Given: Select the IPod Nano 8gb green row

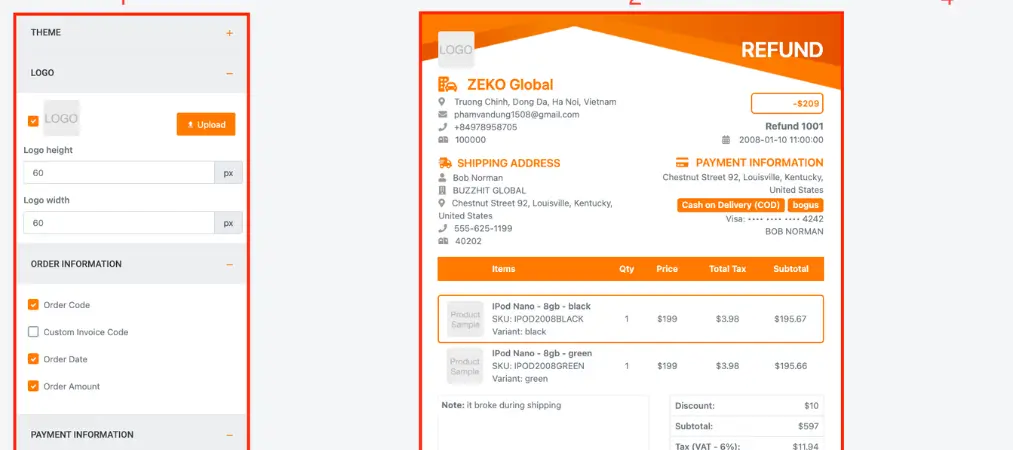Looking at the screenshot, I should point(631,366).
